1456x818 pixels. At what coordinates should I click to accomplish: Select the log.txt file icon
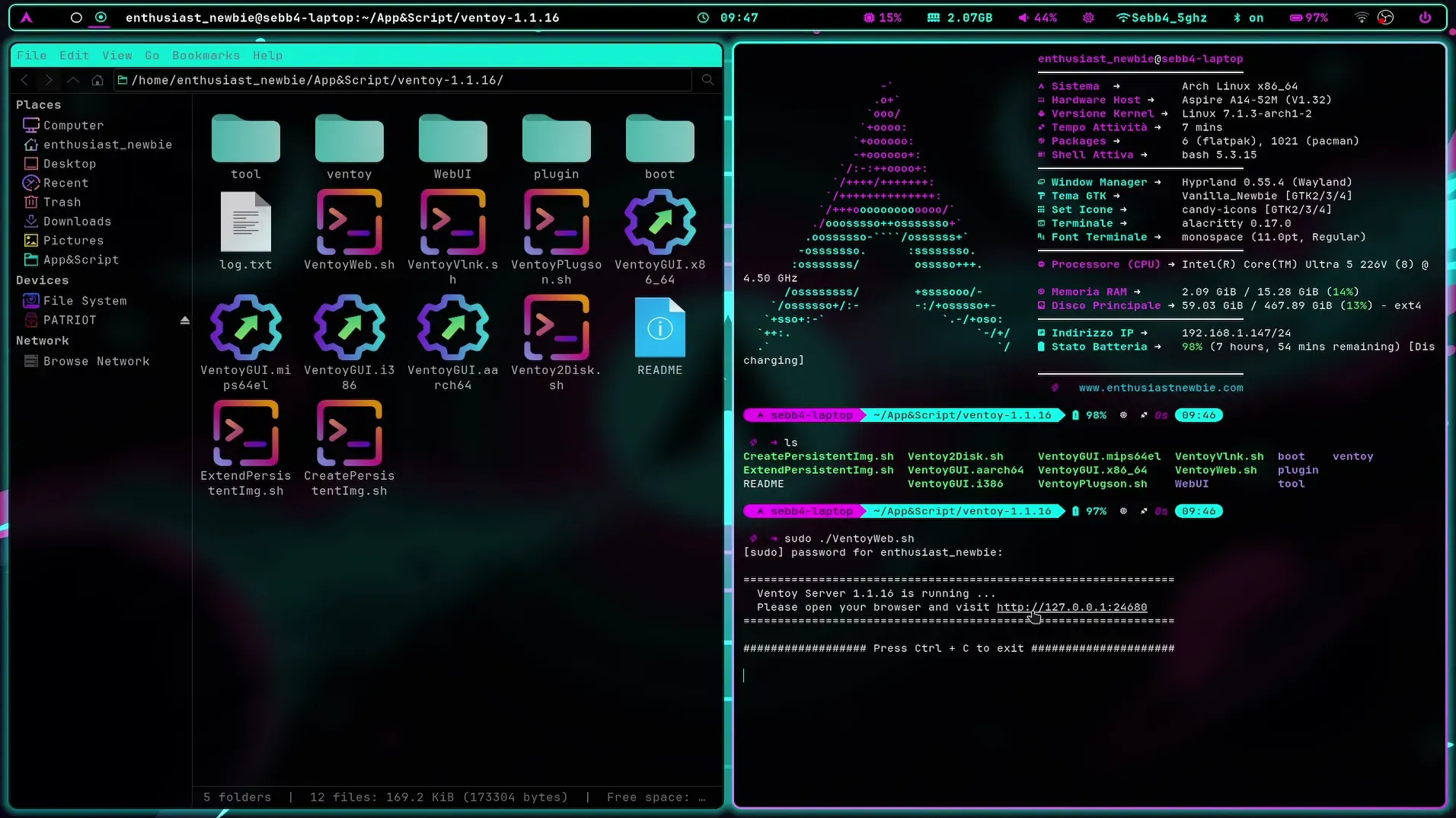point(246,222)
